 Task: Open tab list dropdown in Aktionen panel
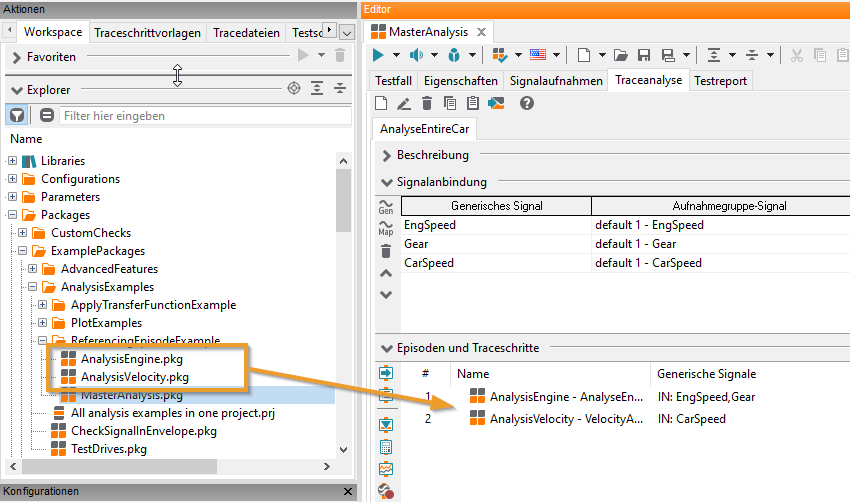point(347,33)
